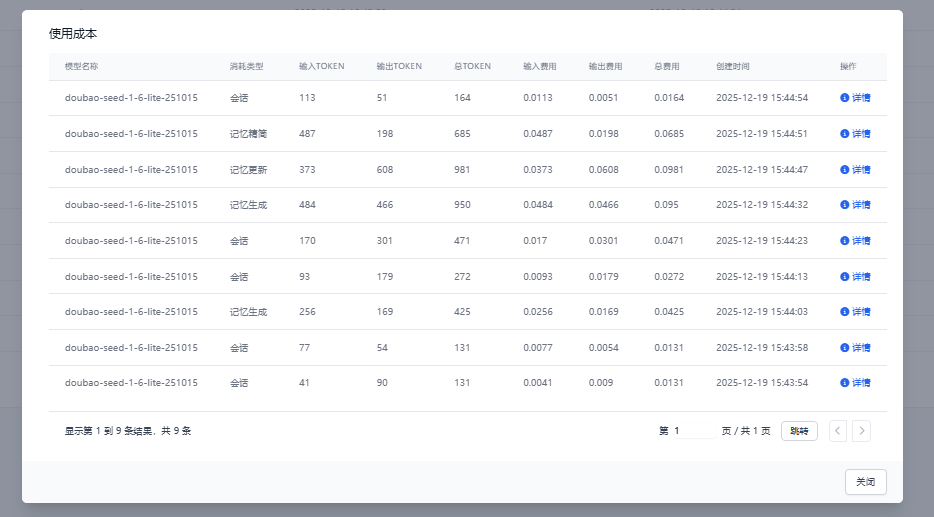Click timestamp 2025-12-19 15:44:54
Image resolution: width=934 pixels, height=517 pixels.
click(762, 98)
